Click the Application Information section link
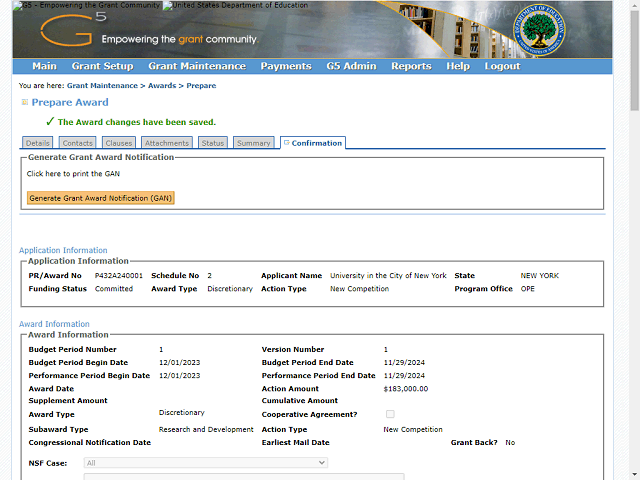 pos(63,250)
